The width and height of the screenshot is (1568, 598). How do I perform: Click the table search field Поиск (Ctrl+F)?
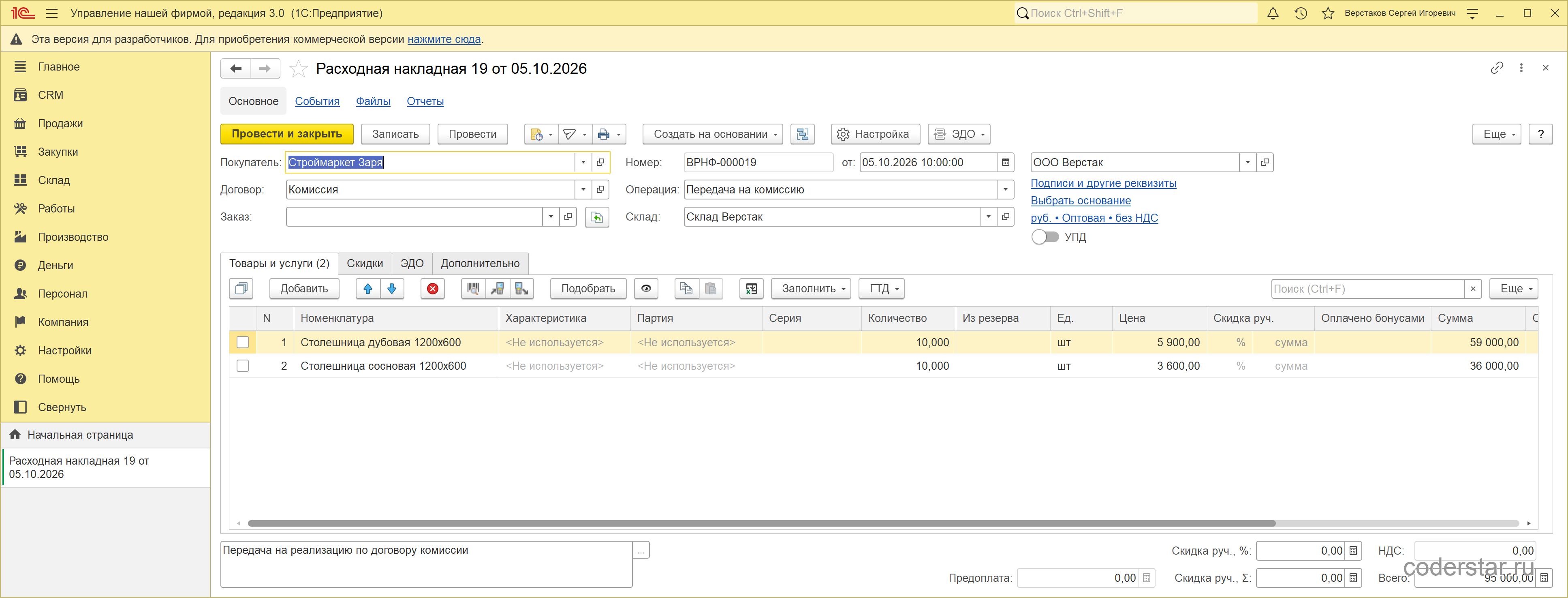tap(1367, 289)
